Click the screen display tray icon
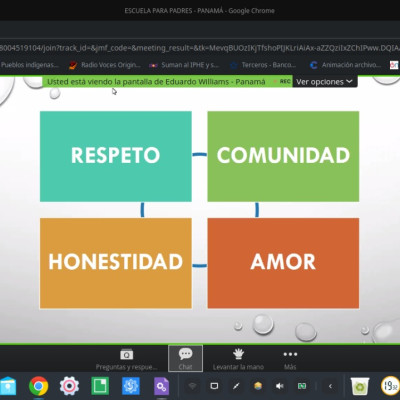This screenshot has width=400, height=400. click(x=214, y=386)
